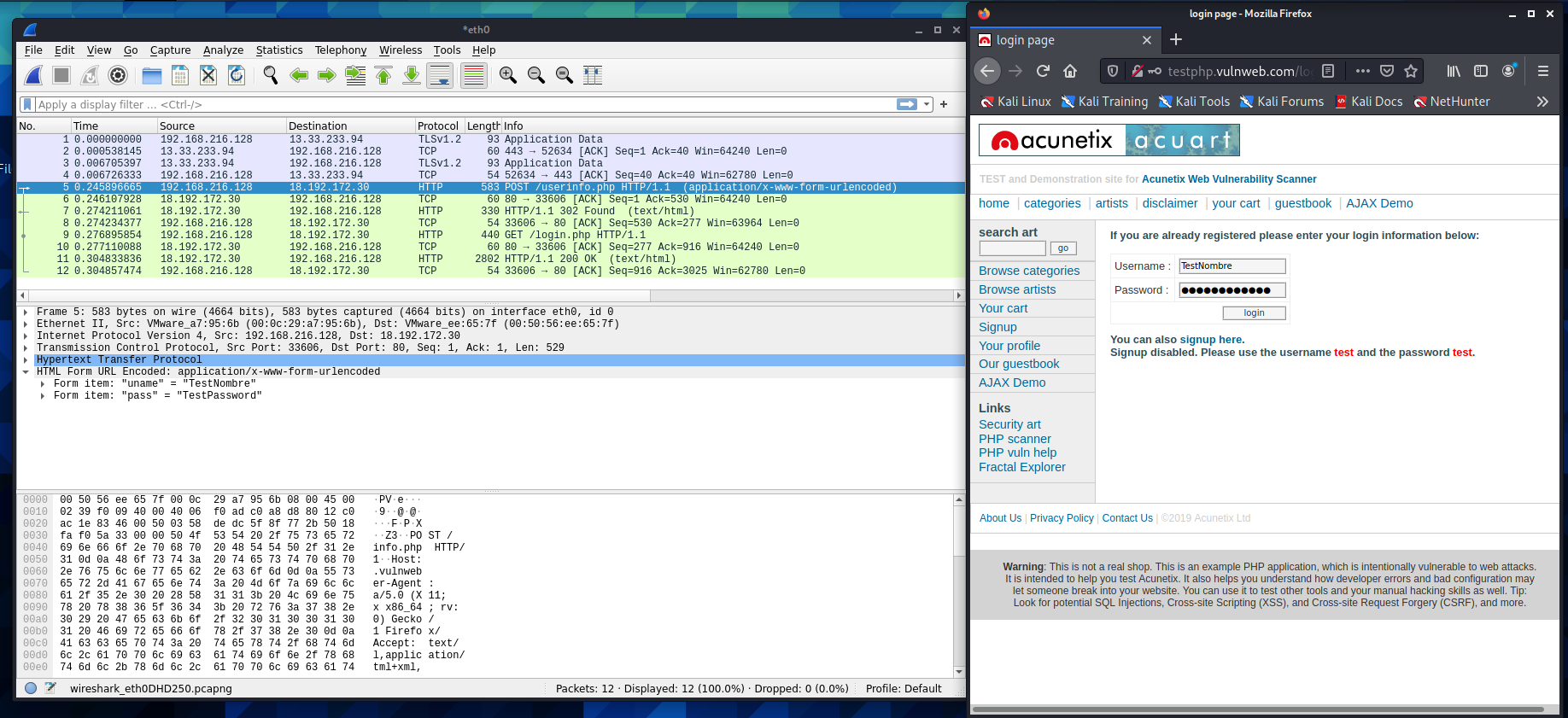Apply the display filter arrow button
1568x718 pixels.
click(x=907, y=104)
